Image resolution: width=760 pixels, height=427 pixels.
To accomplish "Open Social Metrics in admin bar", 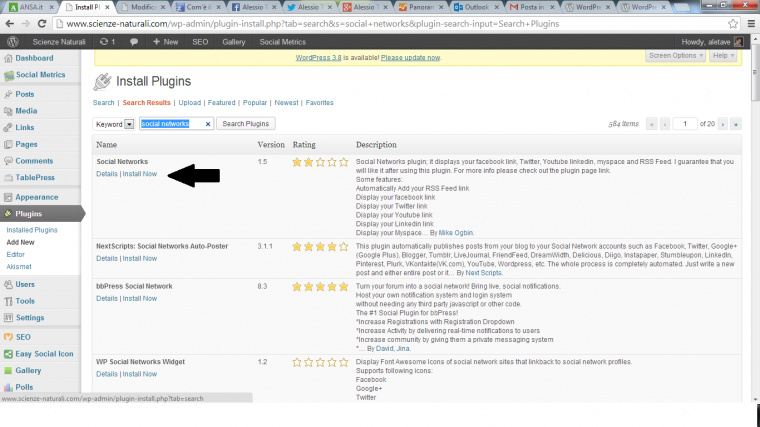I will pyautogui.click(x=283, y=42).
